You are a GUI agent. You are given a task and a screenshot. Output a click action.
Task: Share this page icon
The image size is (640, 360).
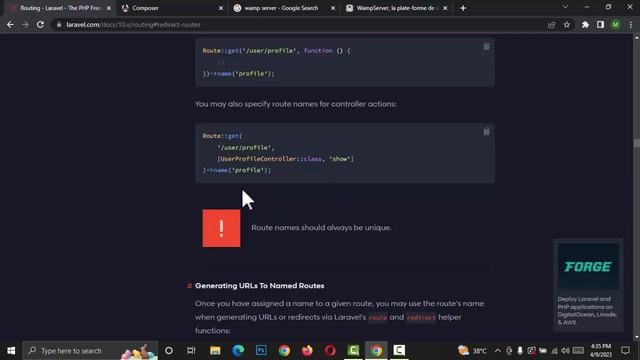coord(551,25)
